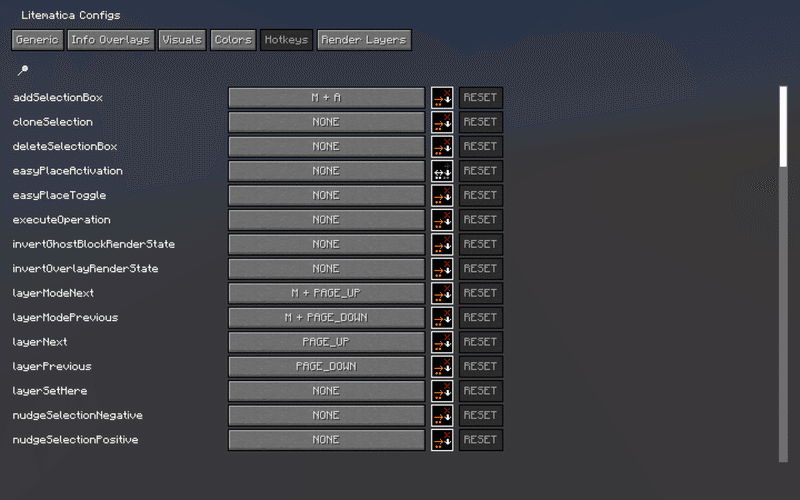The height and width of the screenshot is (500, 800).
Task: Open keybind settings icon for addSelectionBox
Action: pyautogui.click(x=442, y=97)
